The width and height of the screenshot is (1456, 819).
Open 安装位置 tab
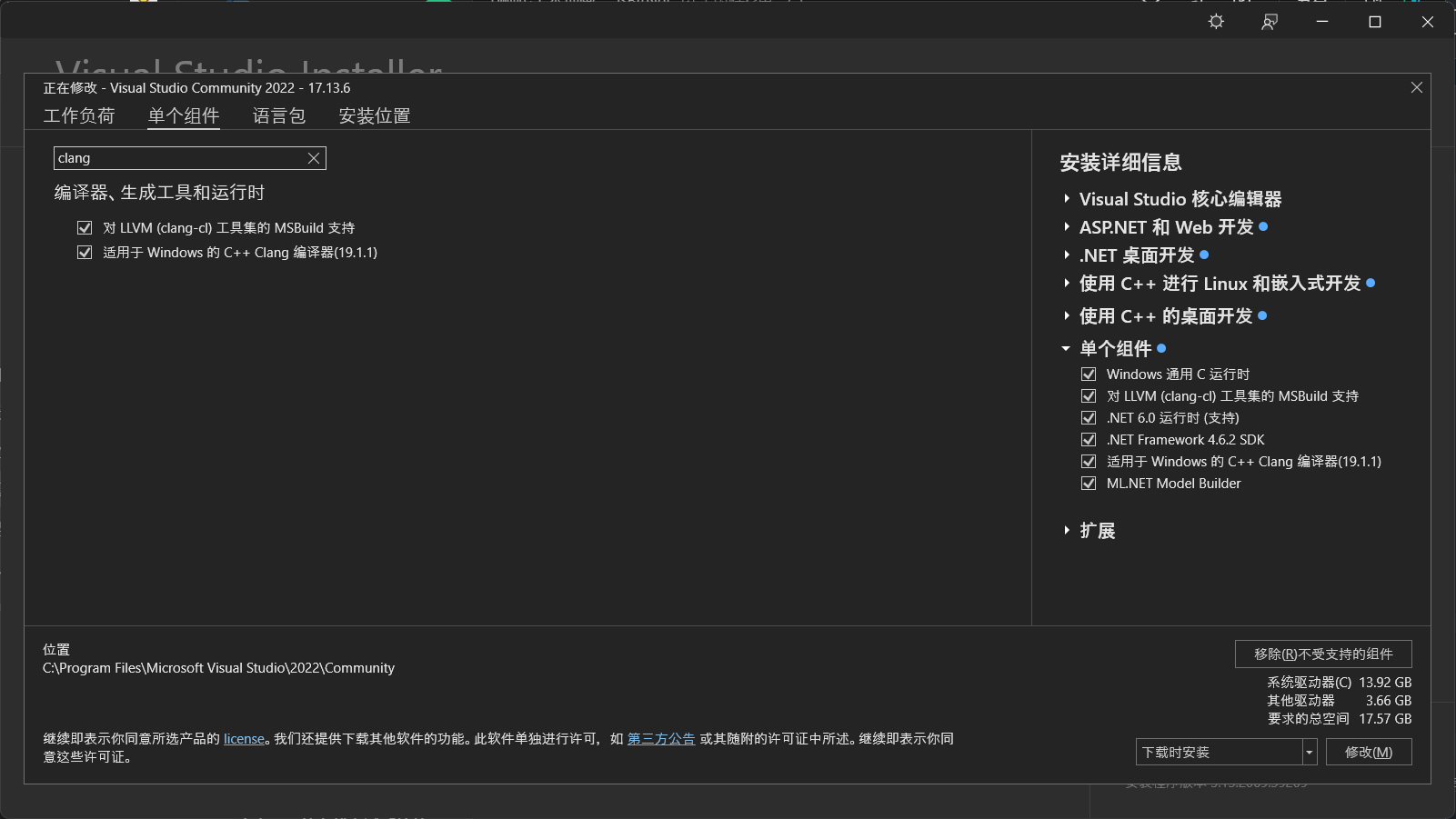(x=375, y=116)
